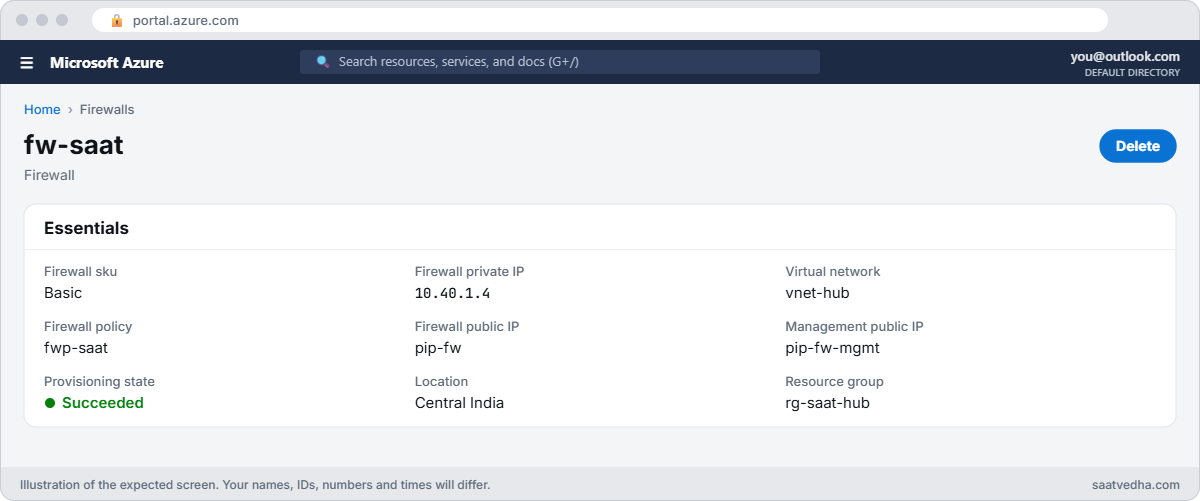Open the rg-saat-hub resource group
The height and width of the screenshot is (501, 1200).
tap(828, 403)
